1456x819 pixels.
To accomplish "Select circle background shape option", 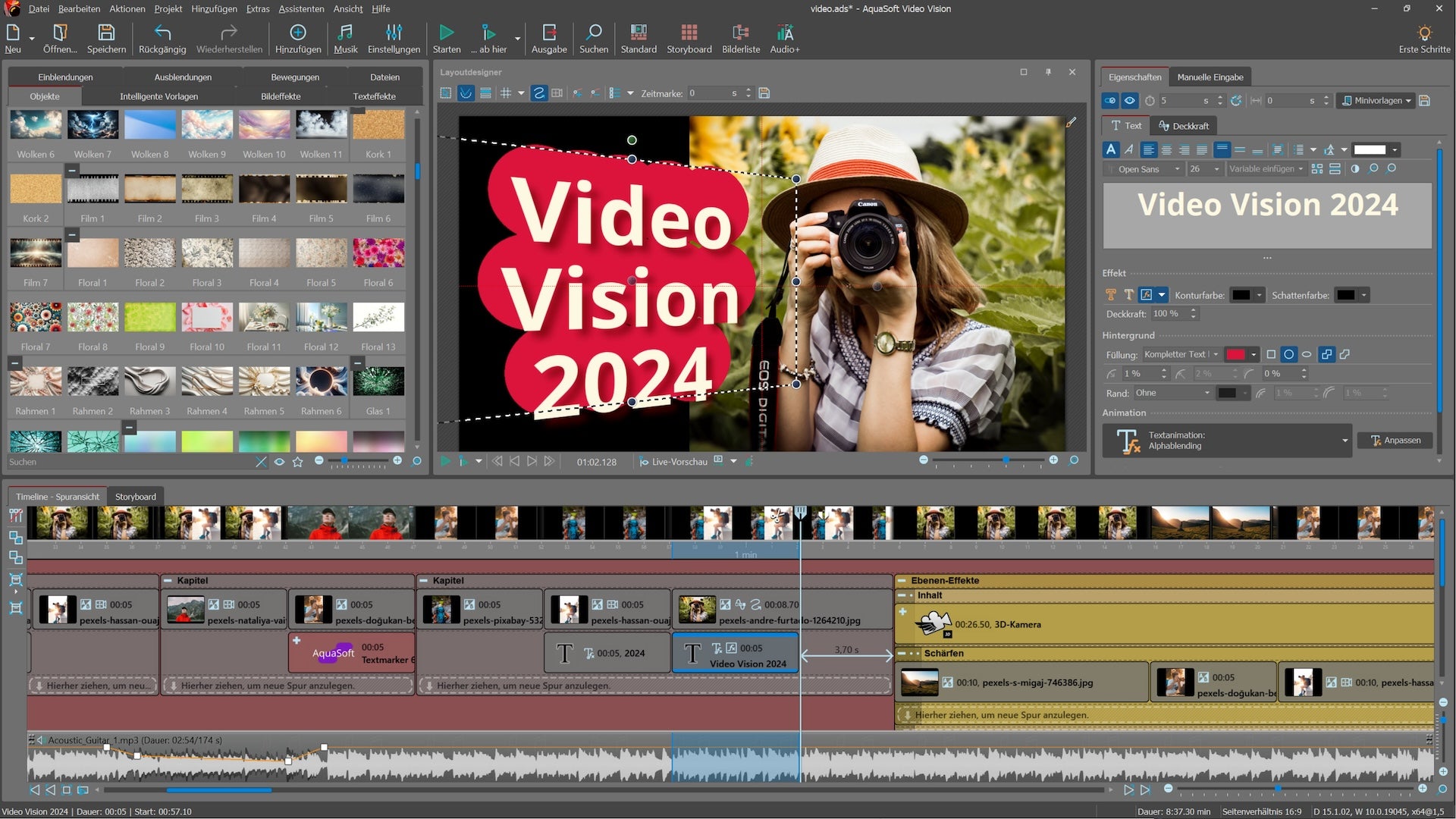I will click(x=1288, y=354).
